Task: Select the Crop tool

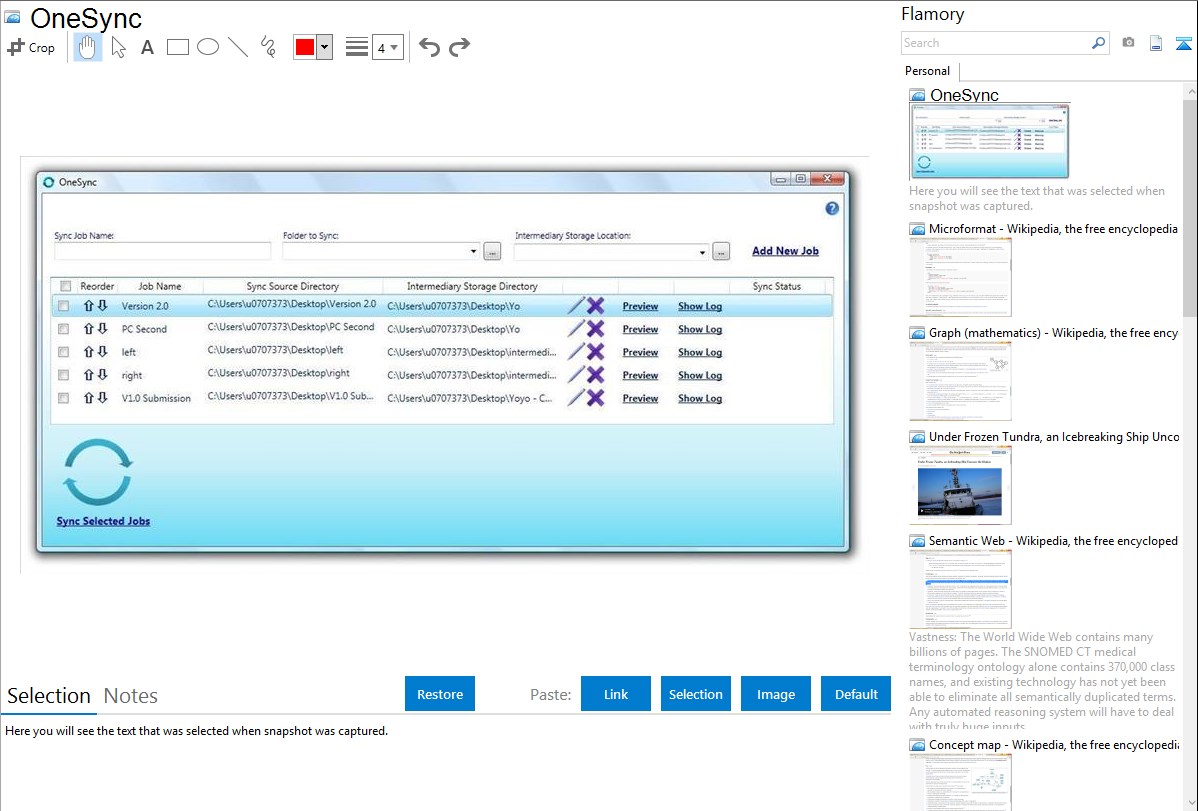Action: 31,47
